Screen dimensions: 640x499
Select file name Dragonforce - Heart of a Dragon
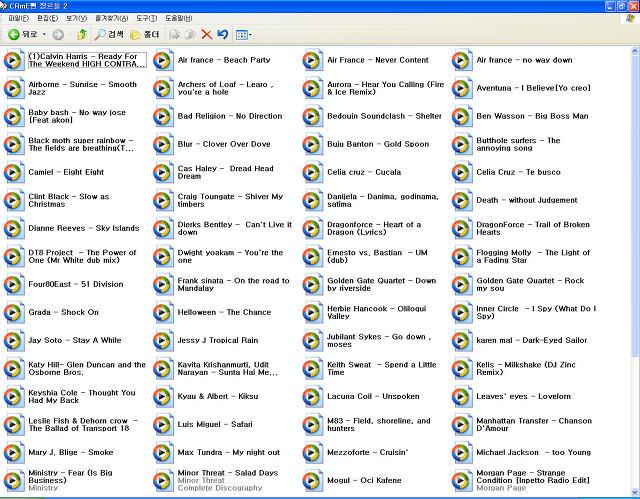(374, 228)
